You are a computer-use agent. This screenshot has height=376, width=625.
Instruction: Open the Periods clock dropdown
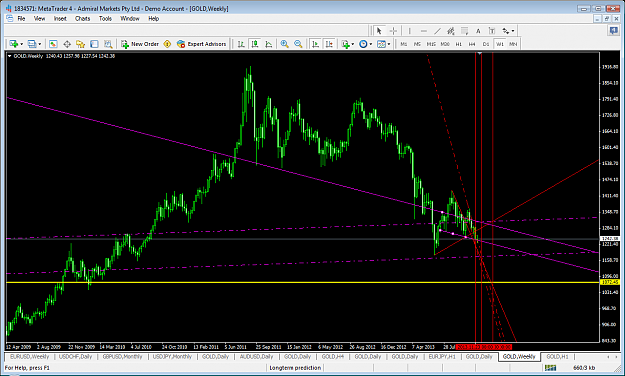point(365,44)
